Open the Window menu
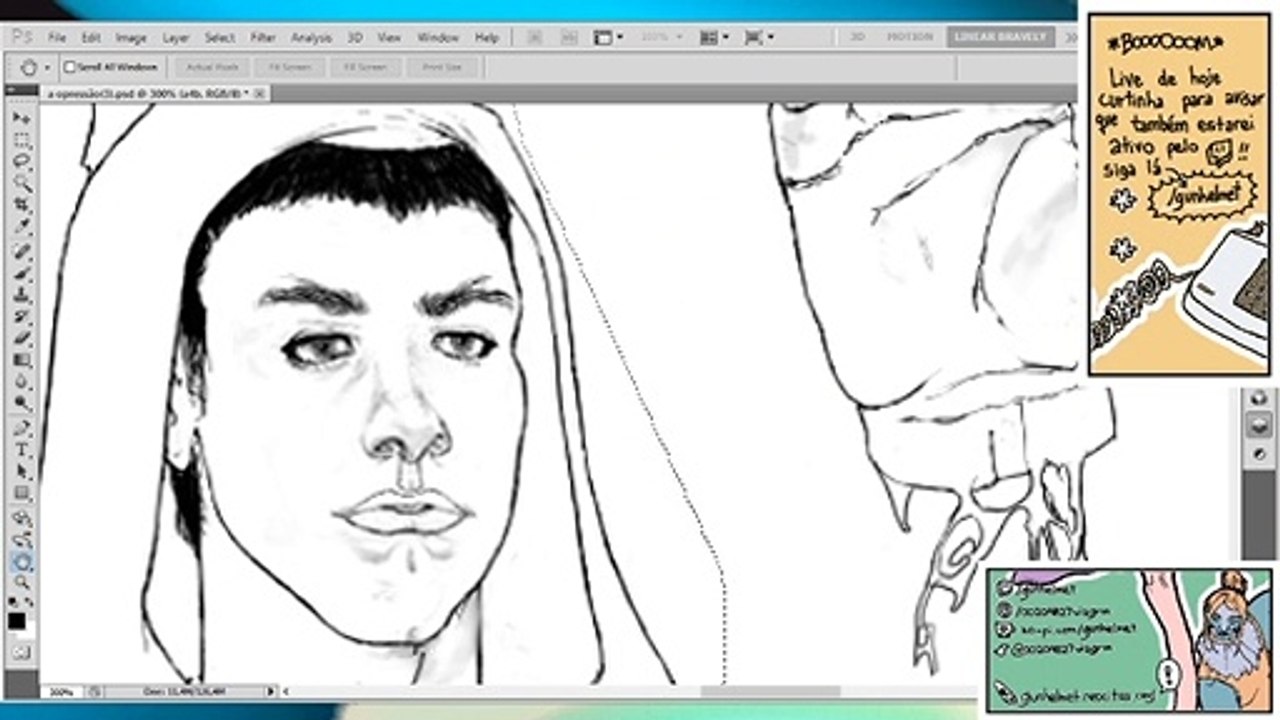Screen dimensions: 1280x720 438,37
